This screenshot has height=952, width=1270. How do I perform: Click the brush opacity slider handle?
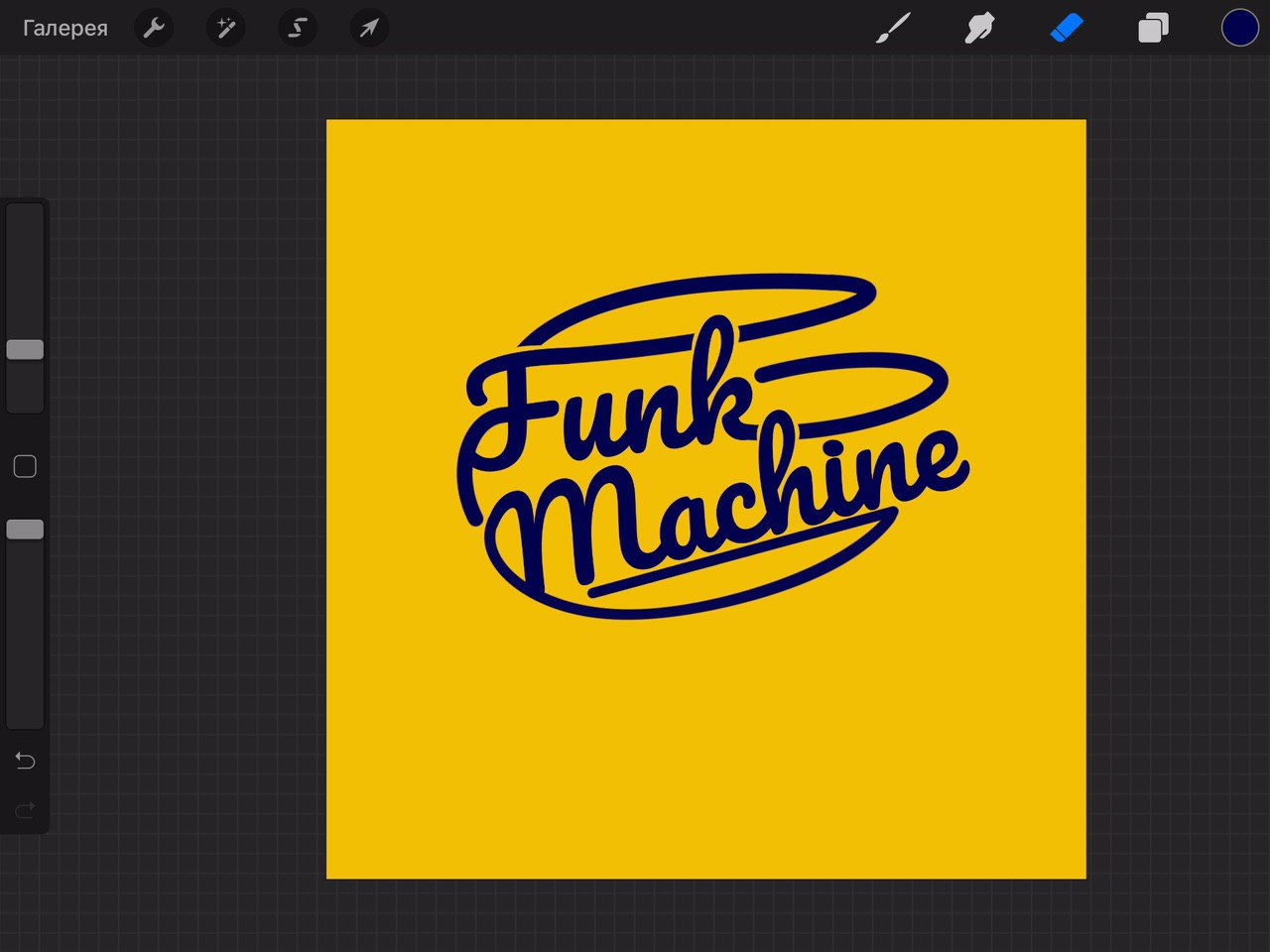pos(25,530)
